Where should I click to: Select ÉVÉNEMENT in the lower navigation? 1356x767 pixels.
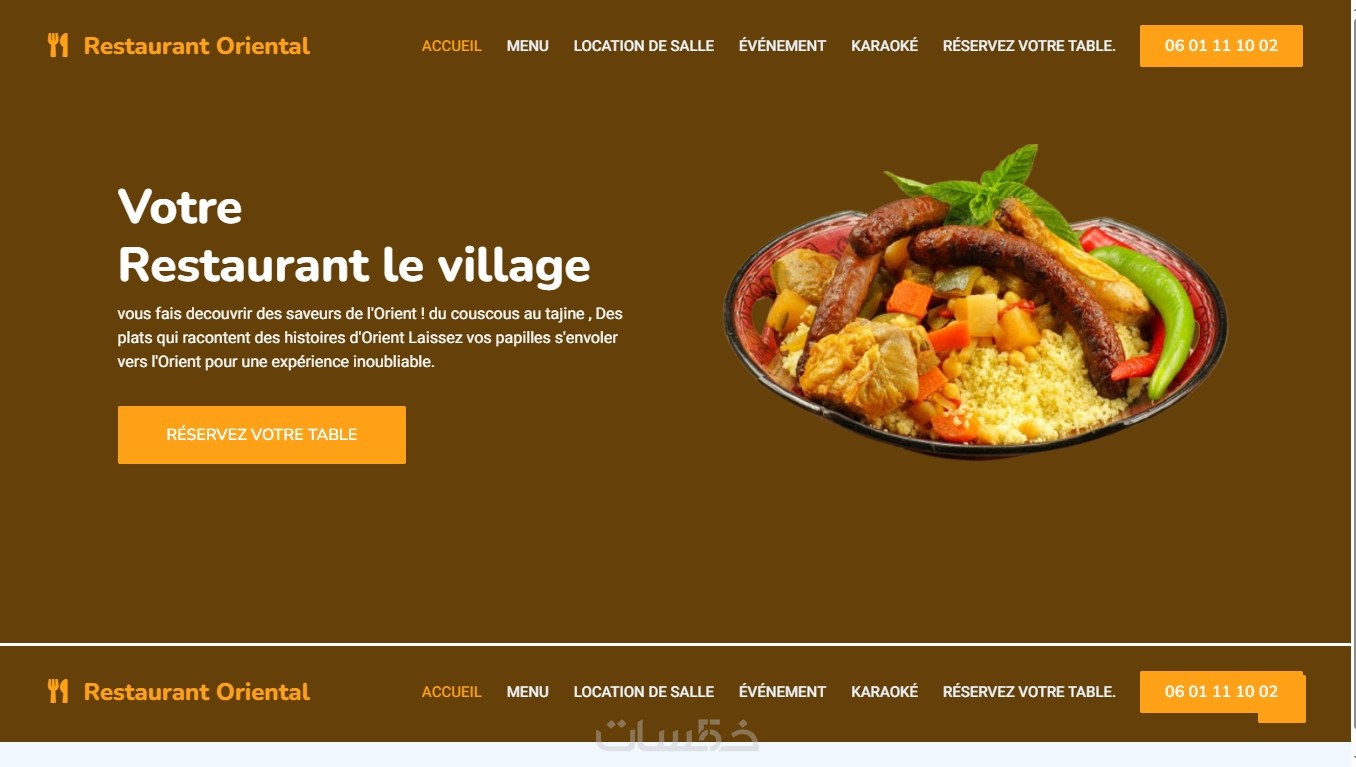pyautogui.click(x=782, y=692)
